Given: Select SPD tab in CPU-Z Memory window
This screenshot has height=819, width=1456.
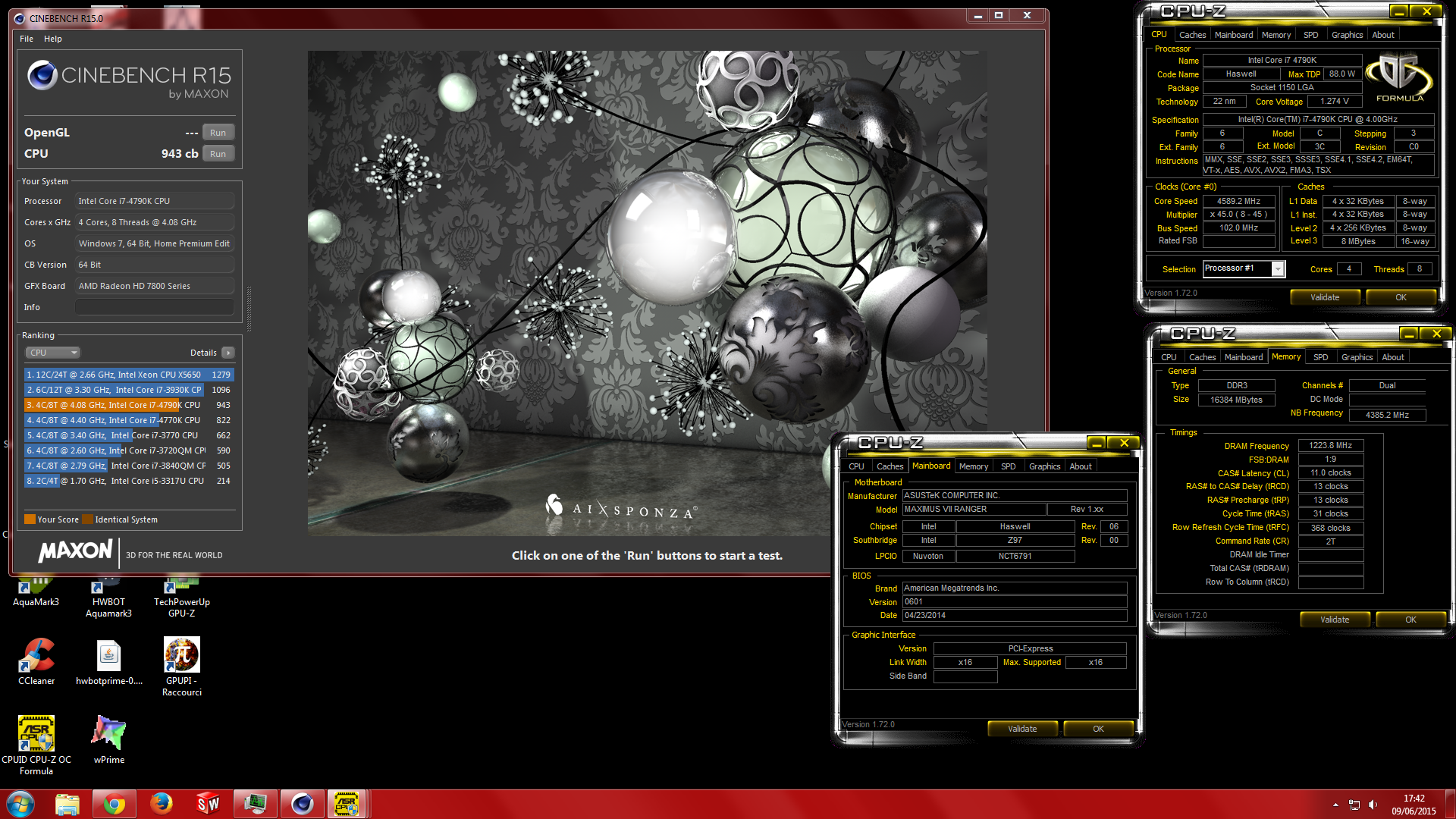Looking at the screenshot, I should tap(1321, 357).
